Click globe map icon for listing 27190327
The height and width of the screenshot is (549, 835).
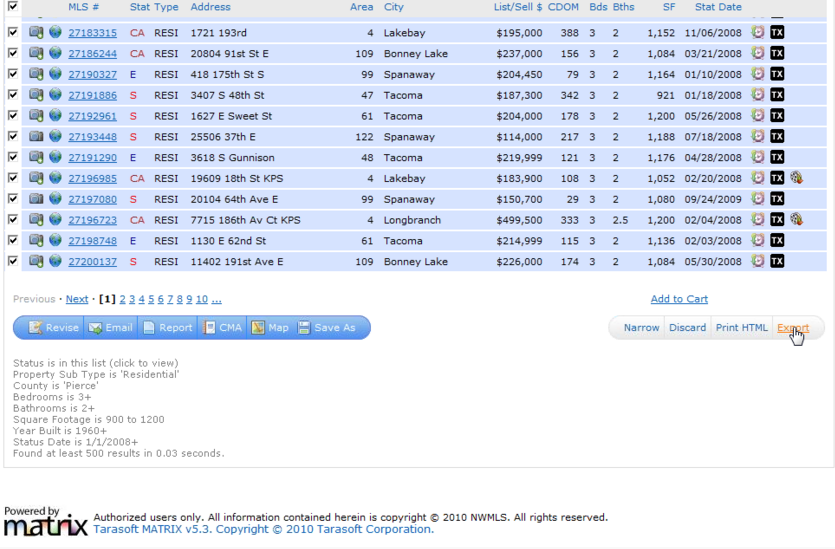coord(55,74)
